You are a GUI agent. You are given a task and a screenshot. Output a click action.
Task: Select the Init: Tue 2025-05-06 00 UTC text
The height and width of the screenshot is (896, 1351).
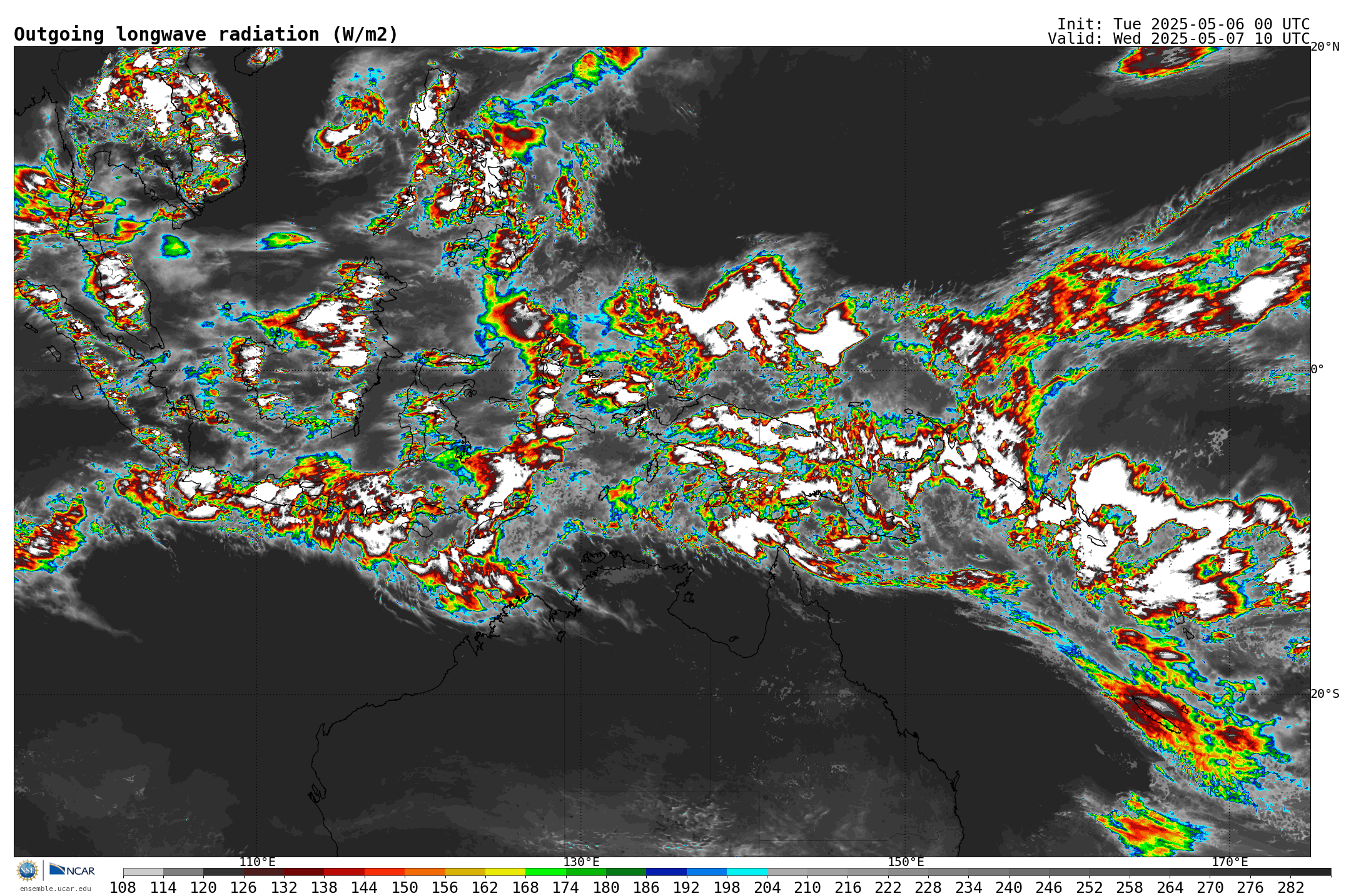click(x=1183, y=24)
